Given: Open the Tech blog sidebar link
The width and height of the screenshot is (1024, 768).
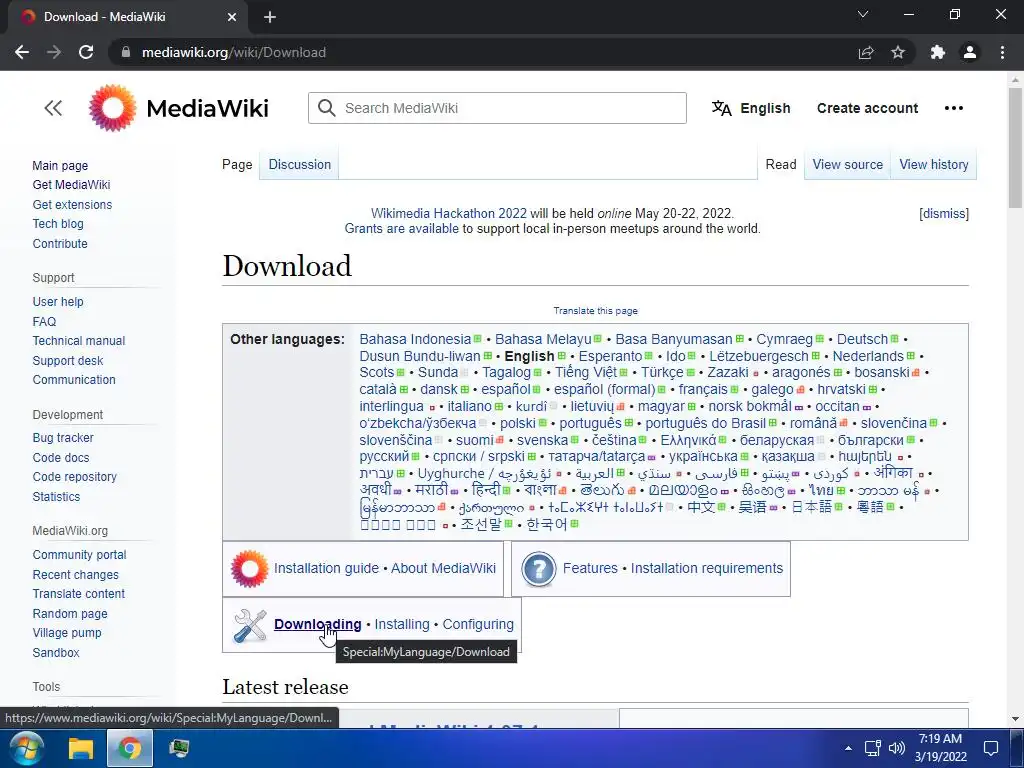Looking at the screenshot, I should pyautogui.click(x=58, y=224).
